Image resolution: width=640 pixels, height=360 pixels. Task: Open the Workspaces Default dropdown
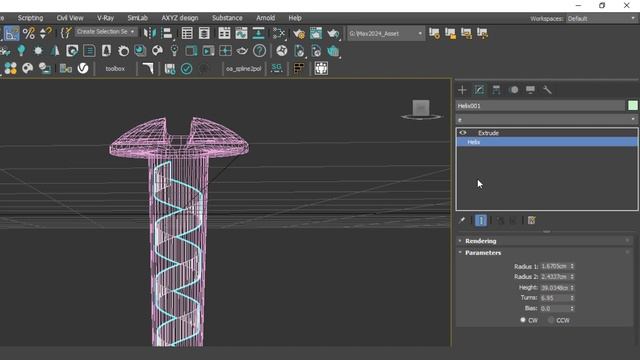601,19
